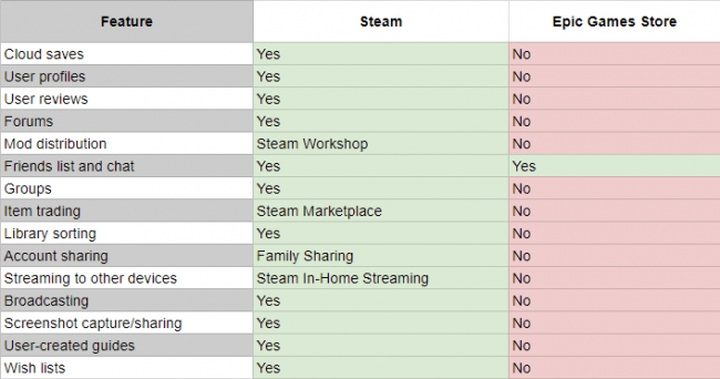Click Epic's green Yes cell for friends list
The width and height of the screenshot is (720, 379).
pyautogui.click(x=614, y=166)
